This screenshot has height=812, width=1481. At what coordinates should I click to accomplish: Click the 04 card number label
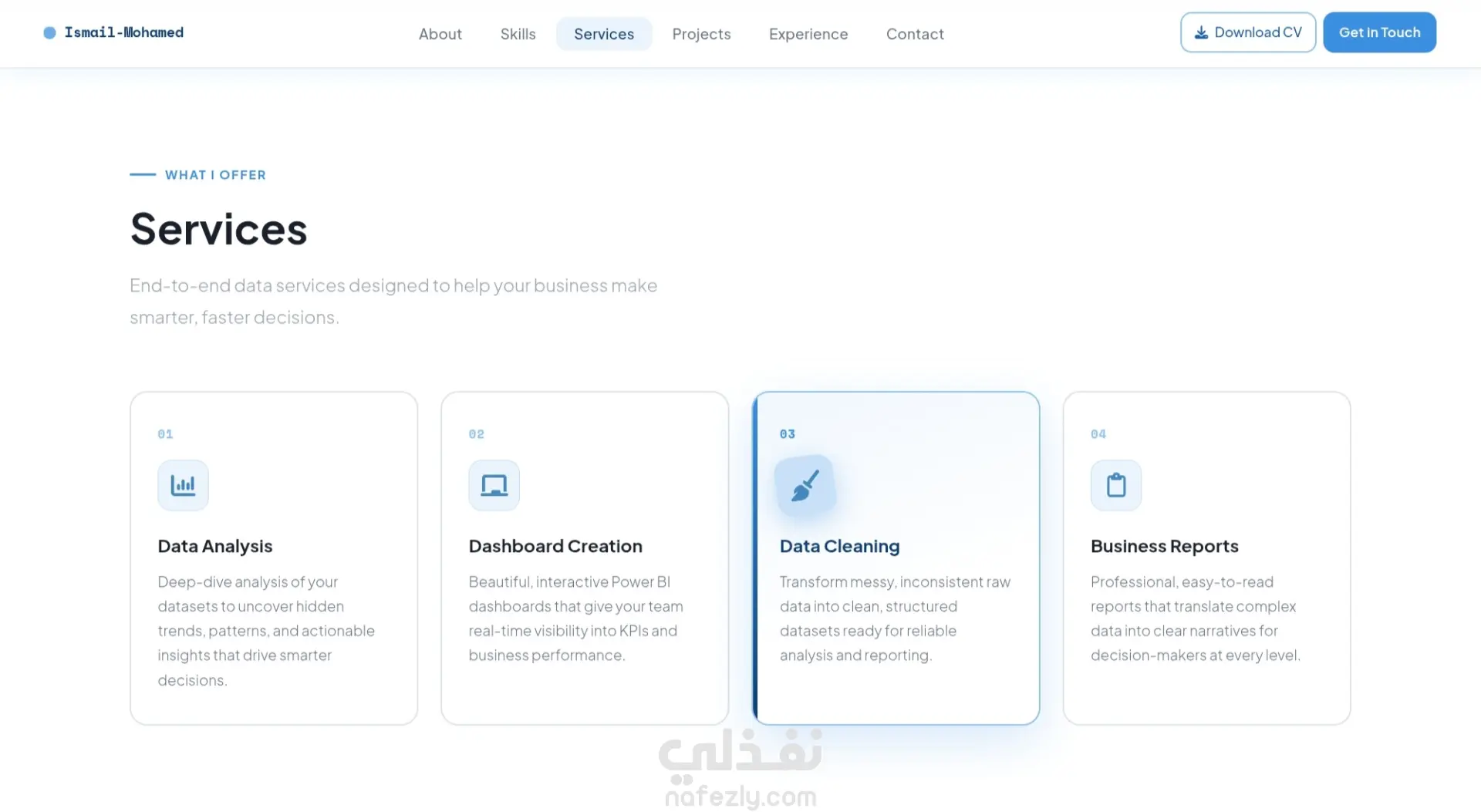click(1098, 434)
